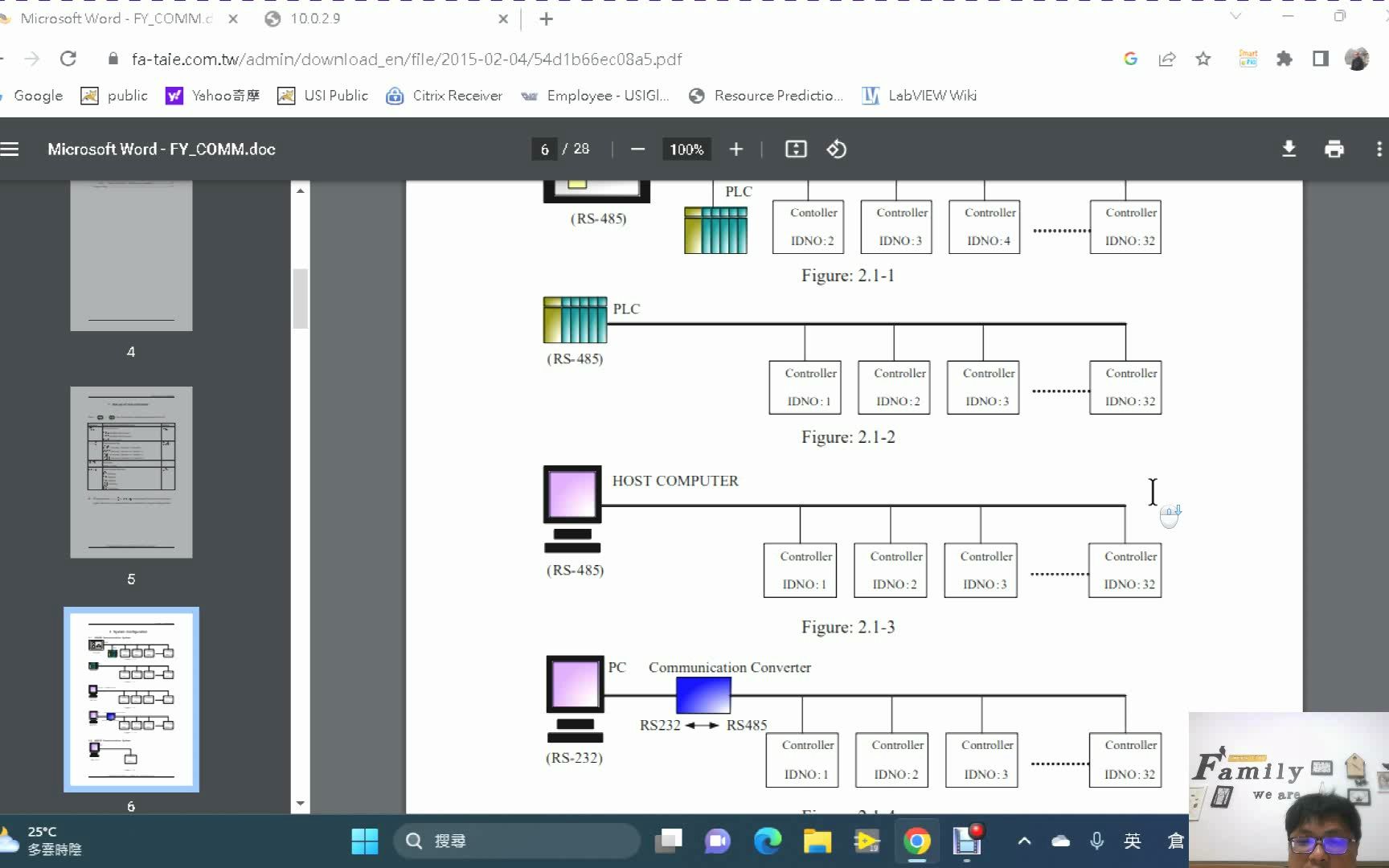Reload the current page

[x=68, y=59]
